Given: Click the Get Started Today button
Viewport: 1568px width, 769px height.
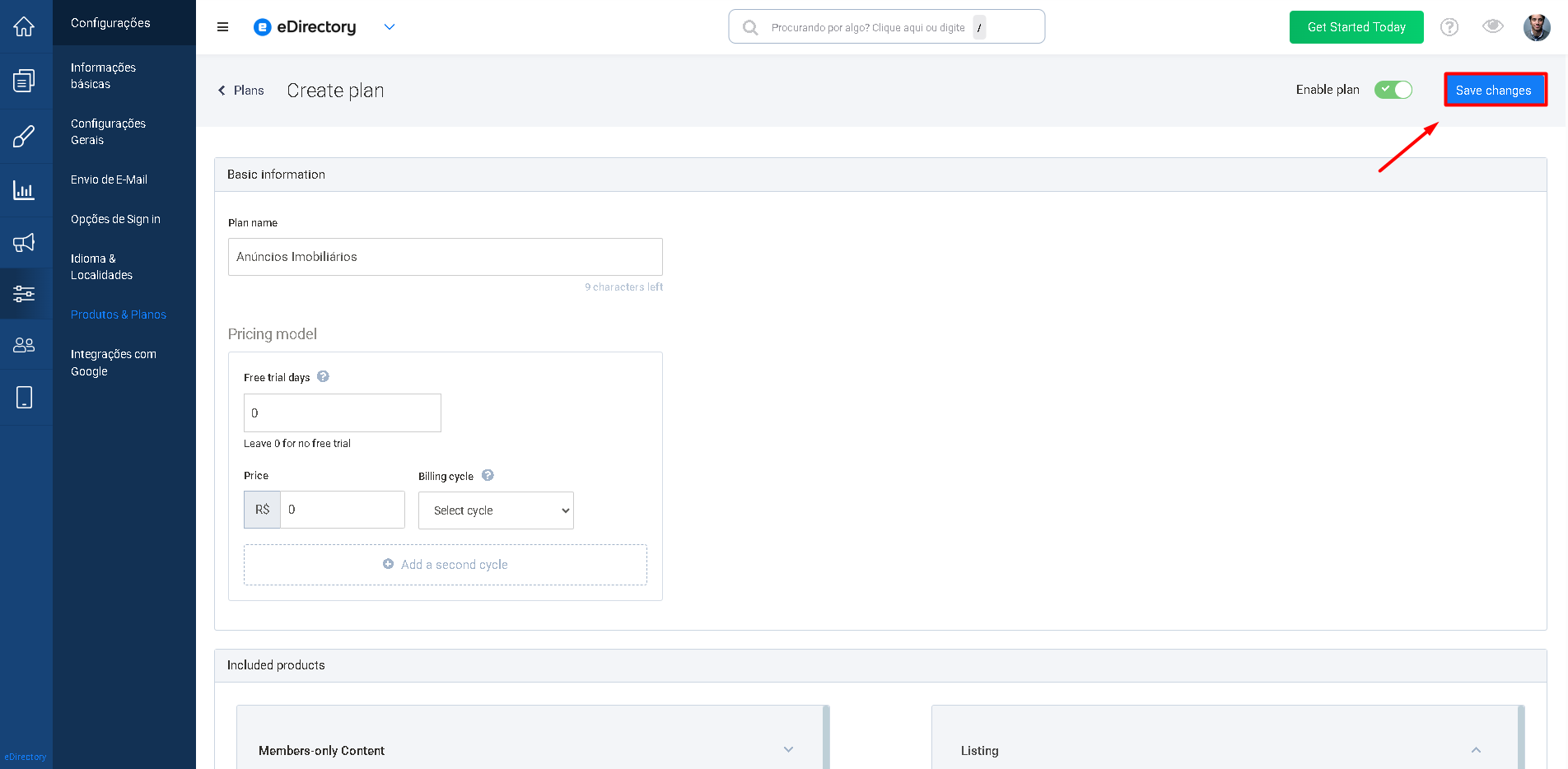Looking at the screenshot, I should point(1356,27).
